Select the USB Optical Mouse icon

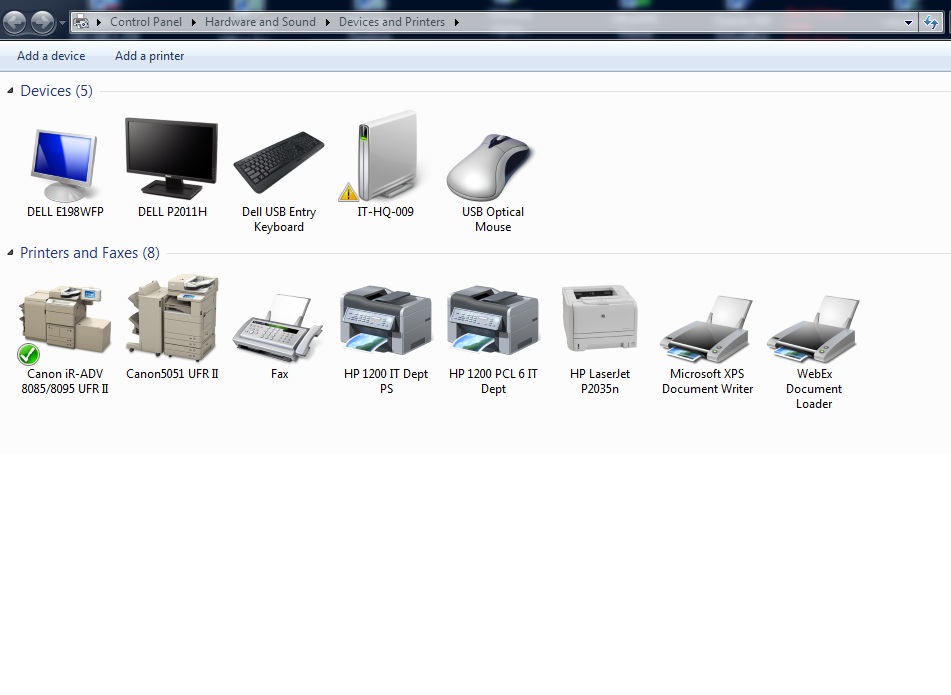click(489, 167)
